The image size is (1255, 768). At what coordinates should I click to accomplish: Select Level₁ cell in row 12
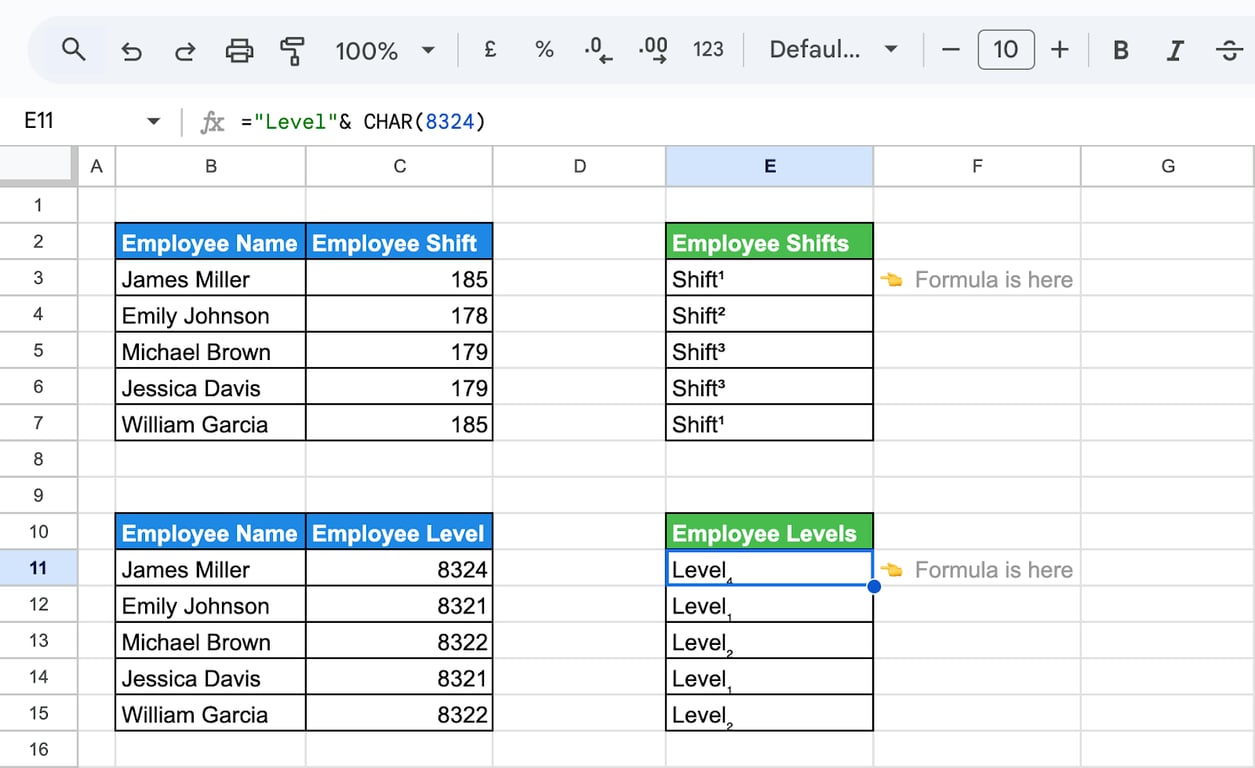[769, 604]
